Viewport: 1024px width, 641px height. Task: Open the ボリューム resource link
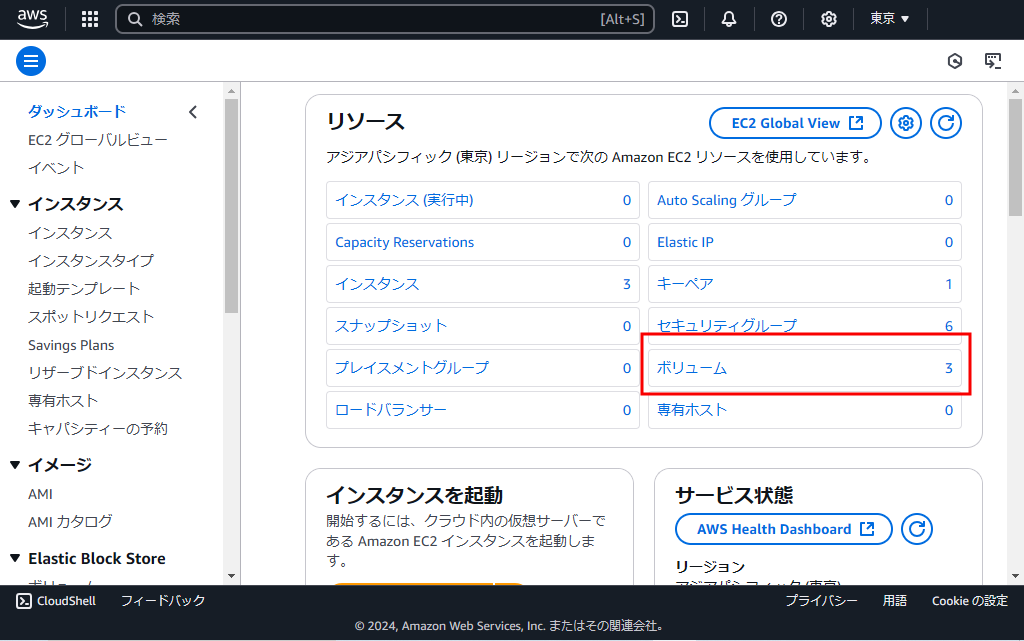click(692, 368)
